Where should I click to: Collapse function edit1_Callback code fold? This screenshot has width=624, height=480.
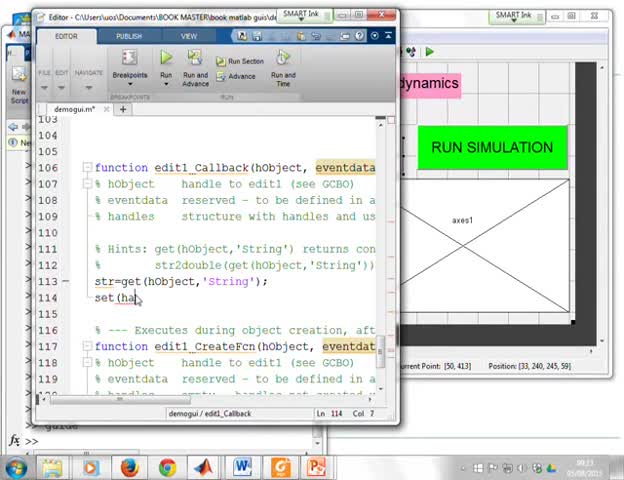[x=87, y=168]
